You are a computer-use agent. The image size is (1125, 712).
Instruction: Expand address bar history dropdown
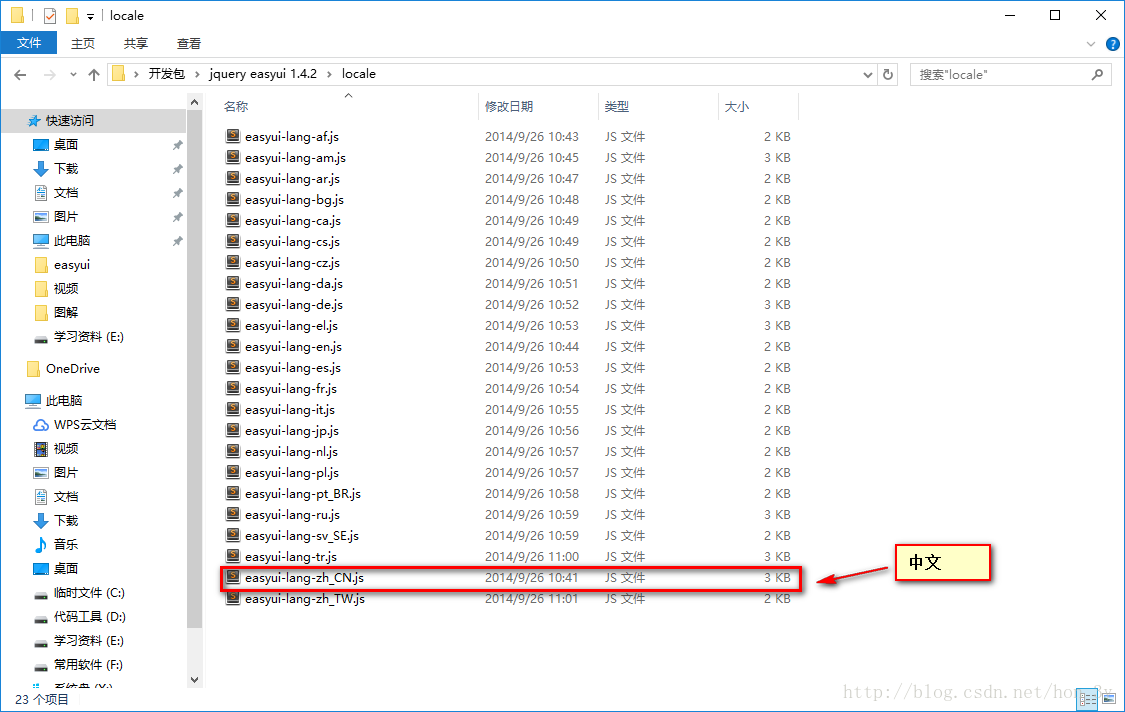tap(867, 74)
